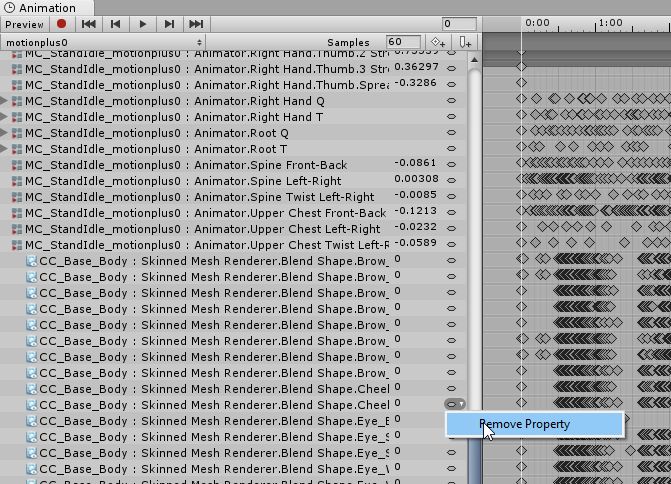Choose Remove Property from context menu

534,424
